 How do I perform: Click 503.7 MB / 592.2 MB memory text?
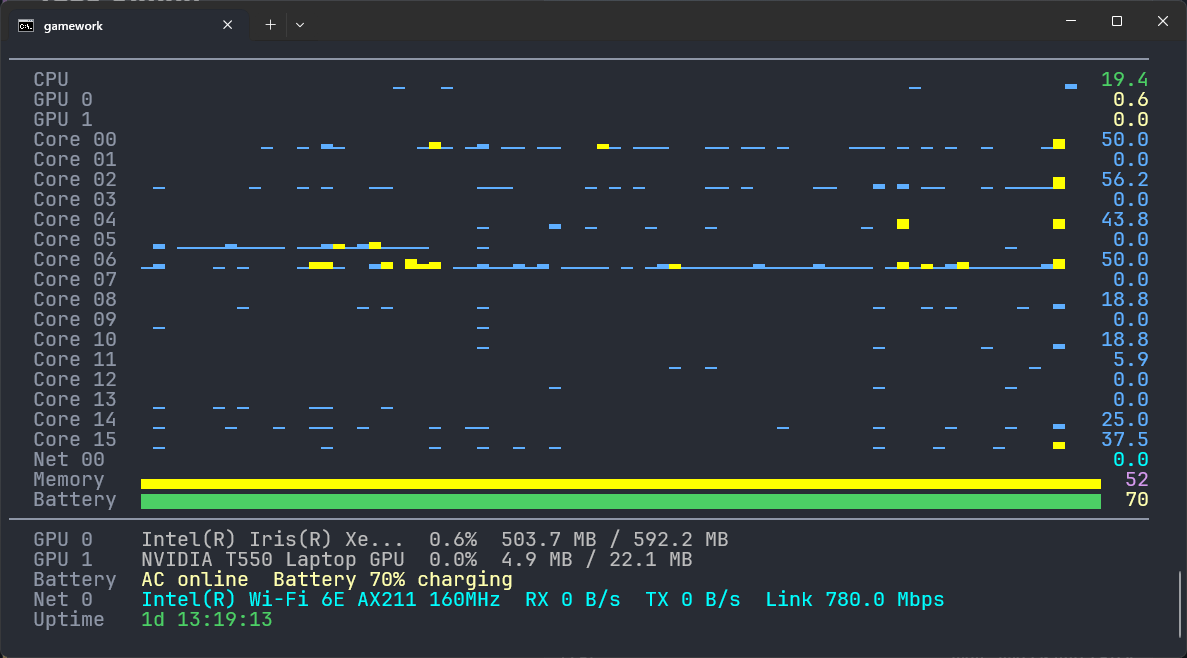(615, 539)
